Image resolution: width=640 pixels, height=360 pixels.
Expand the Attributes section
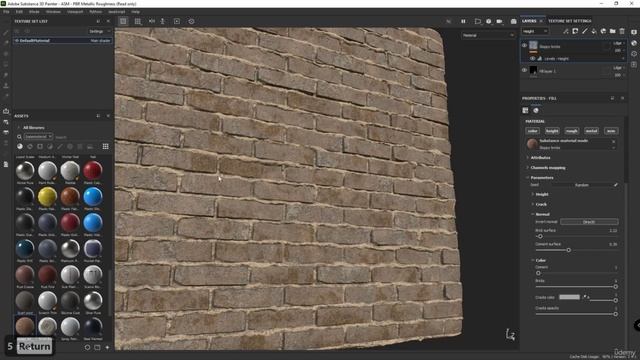(x=540, y=158)
